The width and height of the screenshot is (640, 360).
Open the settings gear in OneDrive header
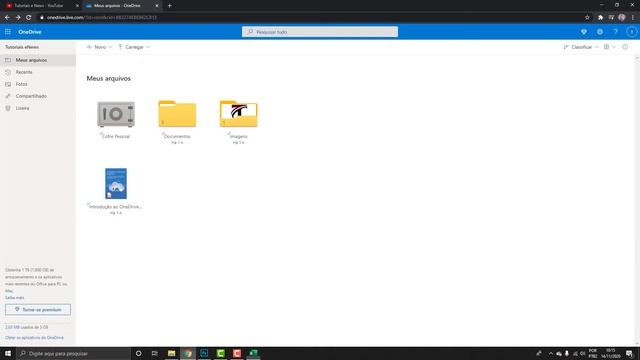click(600, 32)
